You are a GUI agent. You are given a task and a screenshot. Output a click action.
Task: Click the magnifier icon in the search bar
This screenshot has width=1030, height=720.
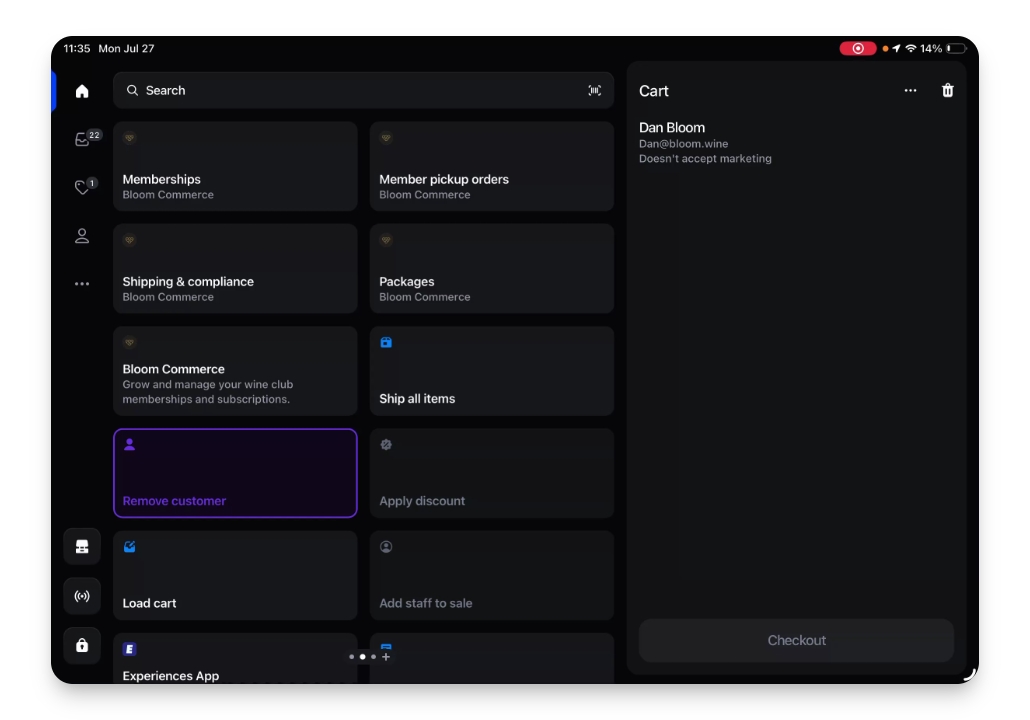132,91
